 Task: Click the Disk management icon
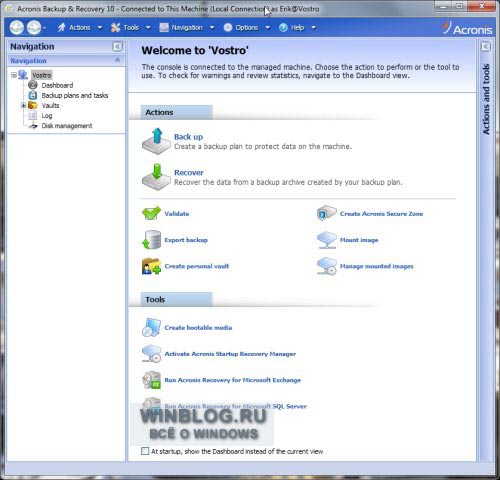pos(33,126)
